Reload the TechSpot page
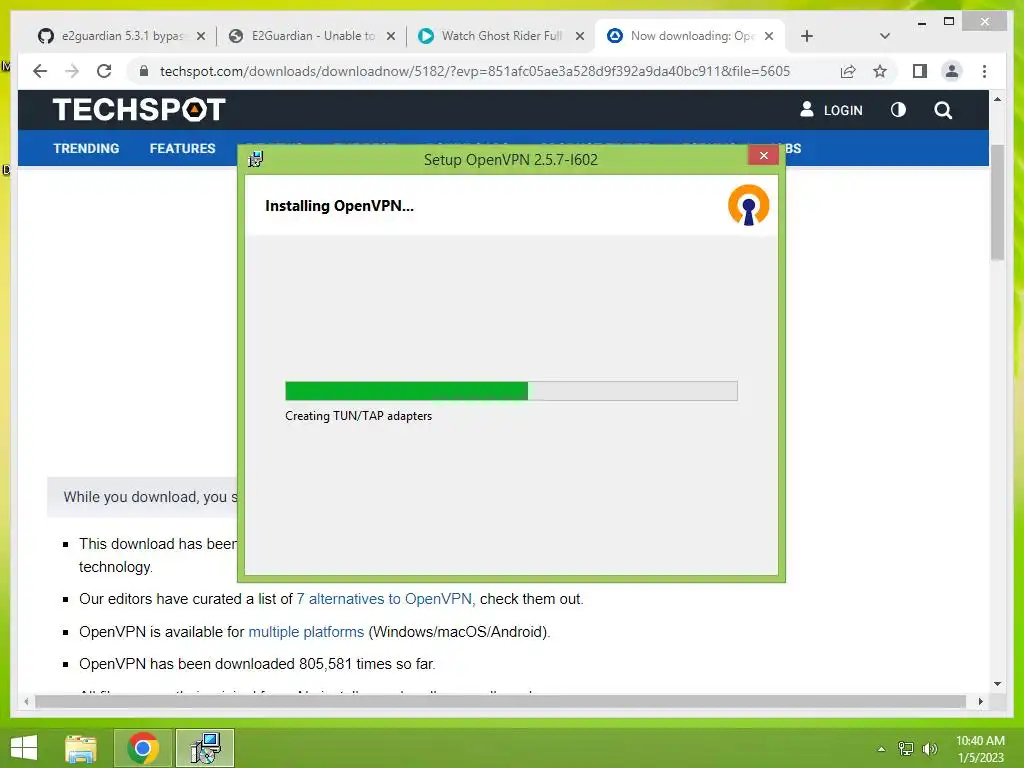The width and height of the screenshot is (1024, 768). click(104, 71)
